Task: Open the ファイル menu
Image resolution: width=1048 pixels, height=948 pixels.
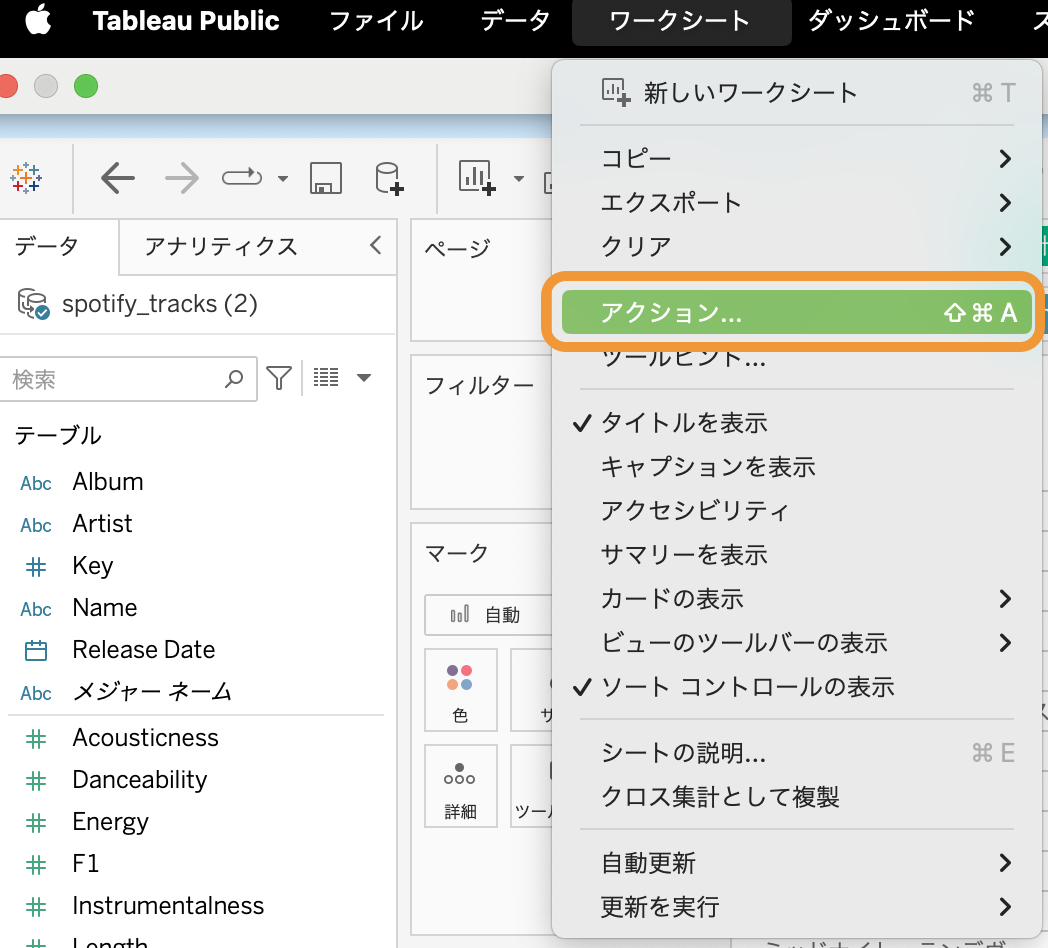Action: [x=377, y=21]
